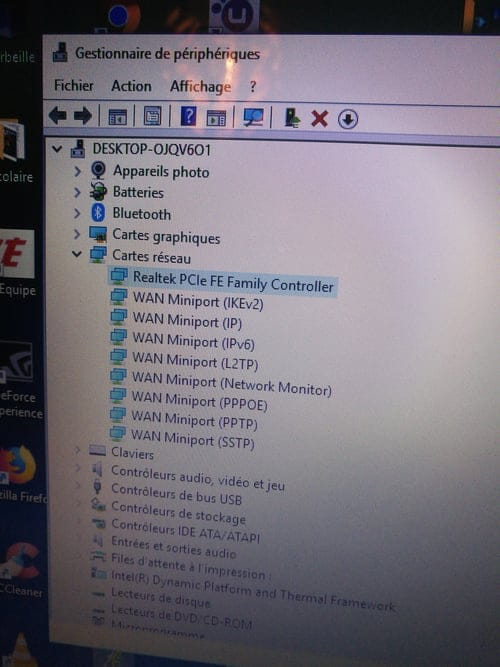Click the Forward arrow toolbar icon
The width and height of the screenshot is (500, 667).
[x=83, y=115]
